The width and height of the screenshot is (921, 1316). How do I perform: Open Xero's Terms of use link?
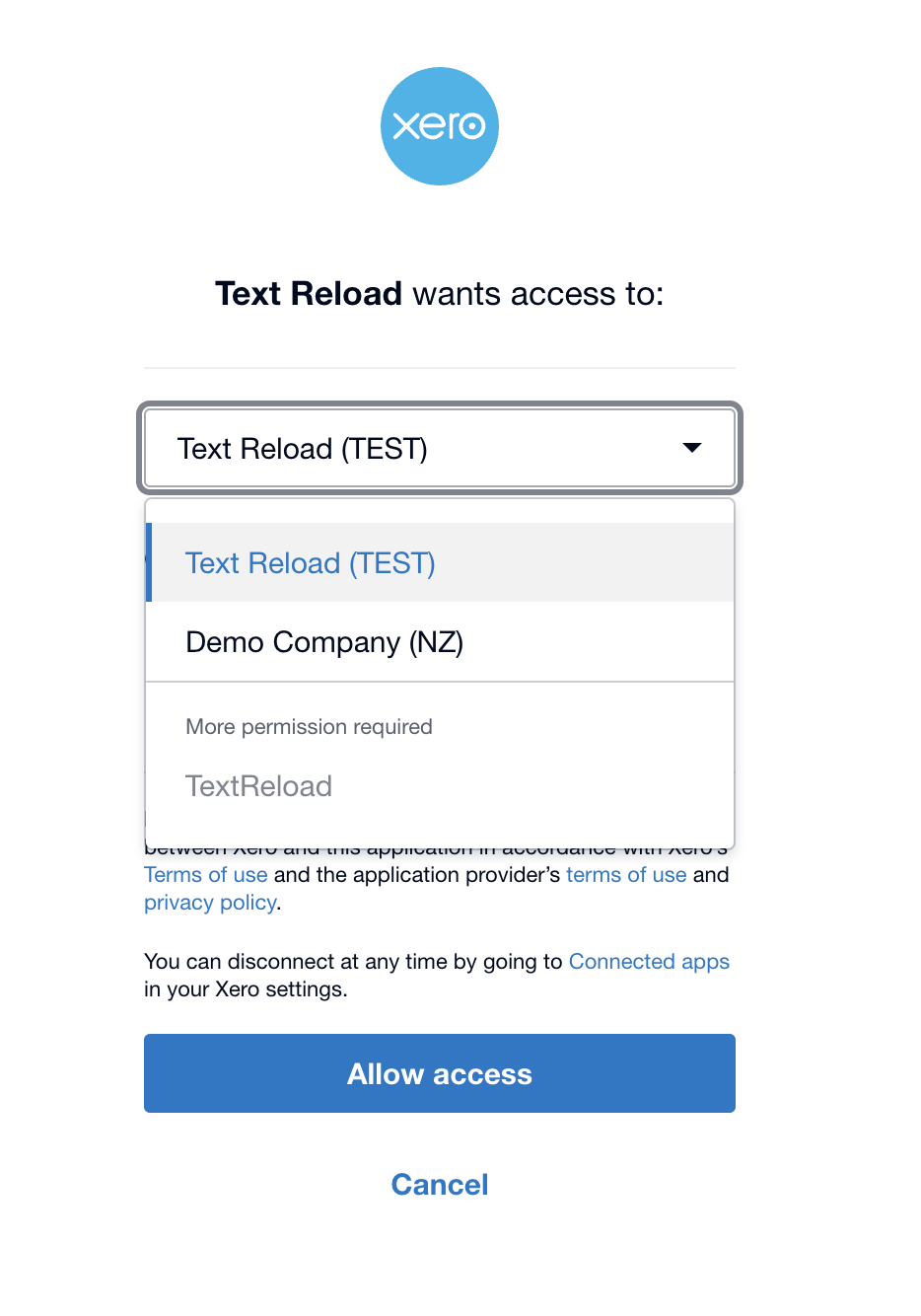205,874
